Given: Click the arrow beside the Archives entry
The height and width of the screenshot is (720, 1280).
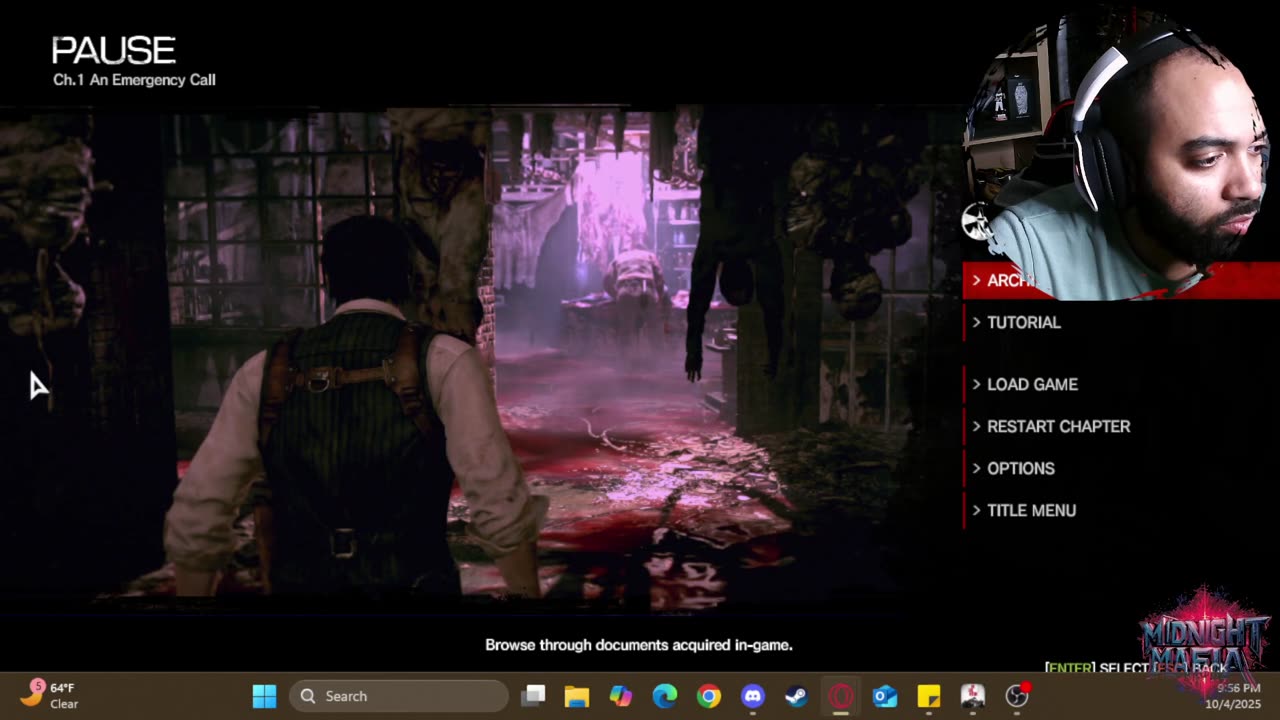Looking at the screenshot, I should pyautogui.click(x=977, y=280).
